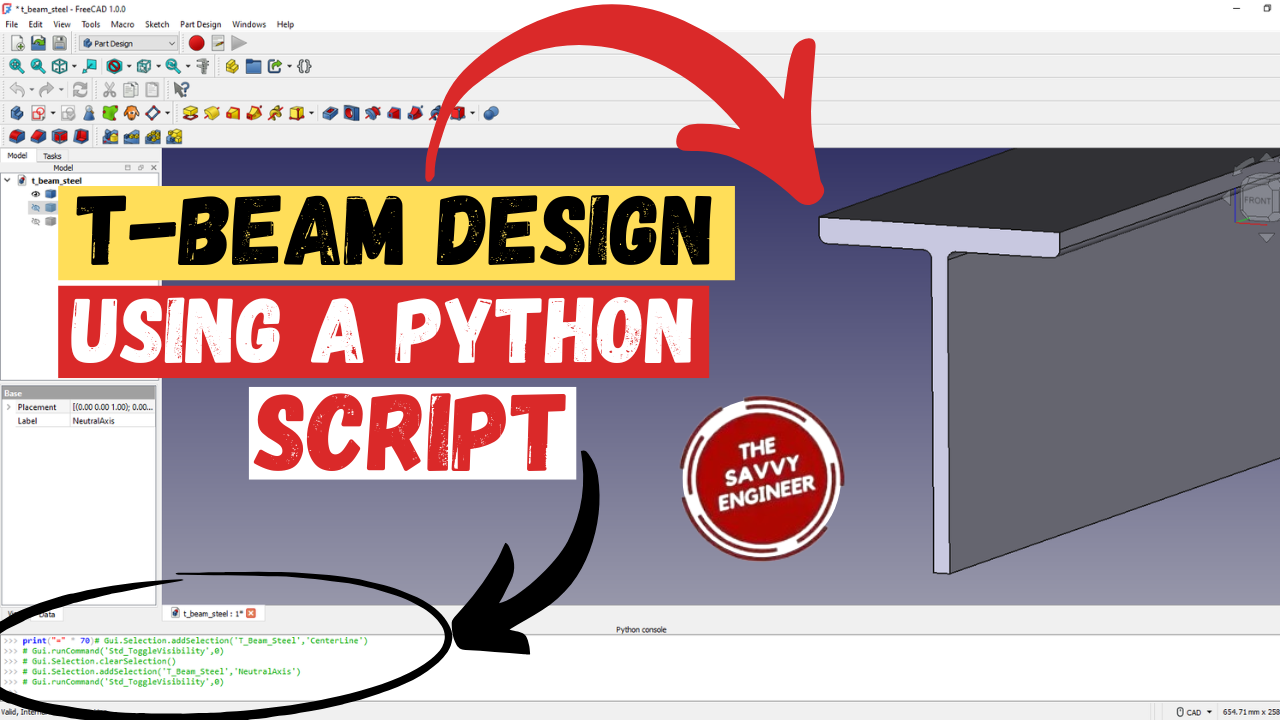This screenshot has width=1280, height=720.
Task: Open the Part Design workbench selector dropdown
Action: coord(170,43)
